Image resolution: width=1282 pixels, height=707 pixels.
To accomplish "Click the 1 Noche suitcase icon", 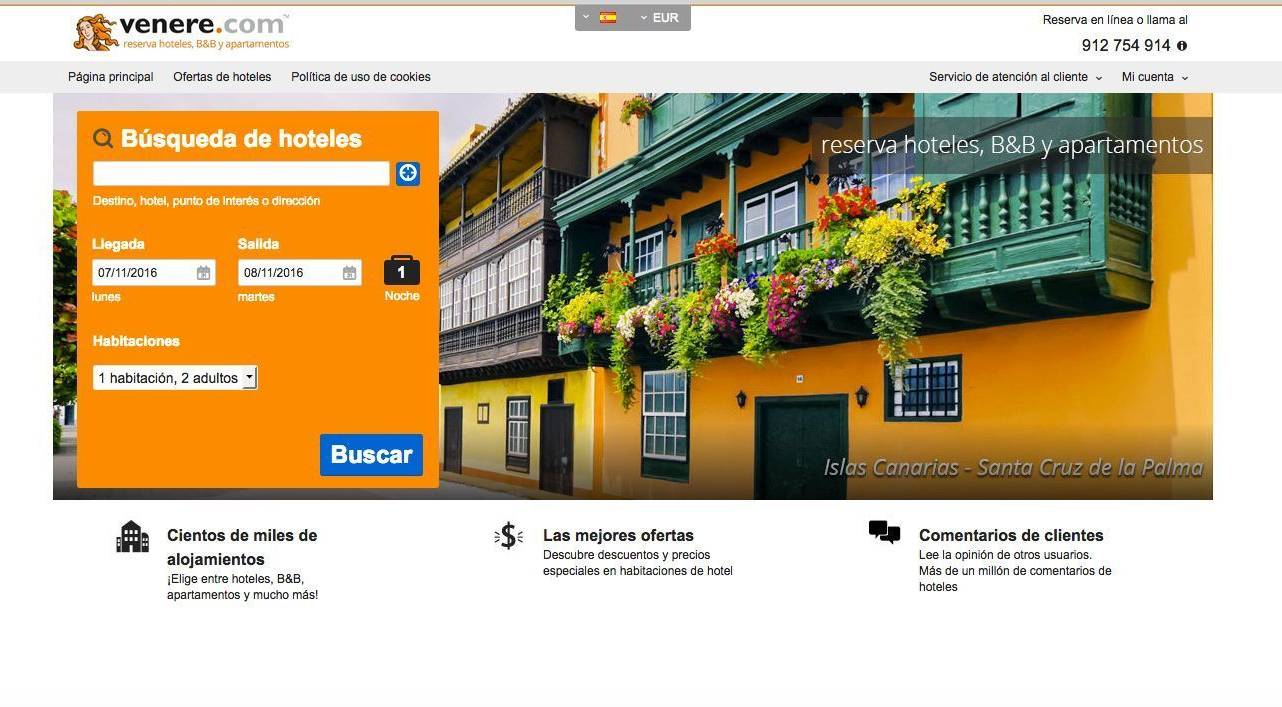I will pyautogui.click(x=402, y=270).
